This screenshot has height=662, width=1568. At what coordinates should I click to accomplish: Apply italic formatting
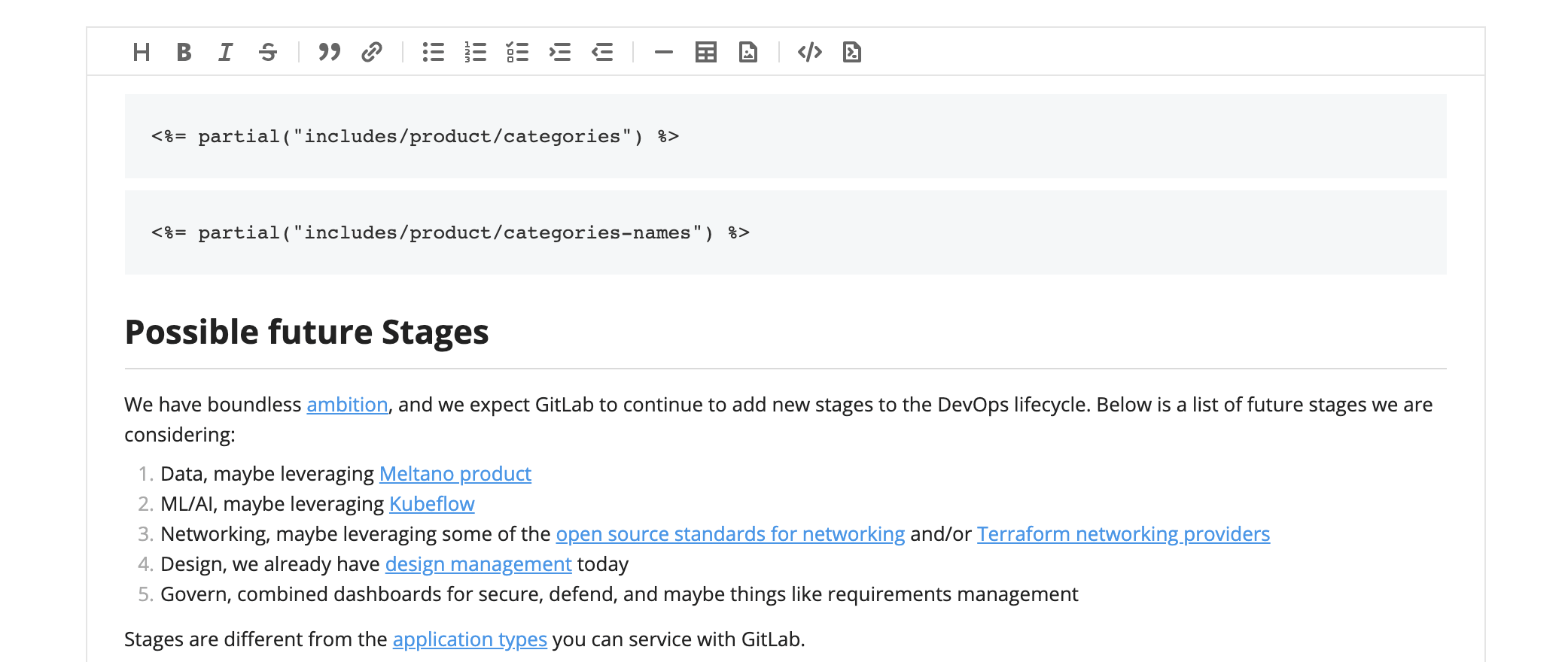(x=225, y=52)
